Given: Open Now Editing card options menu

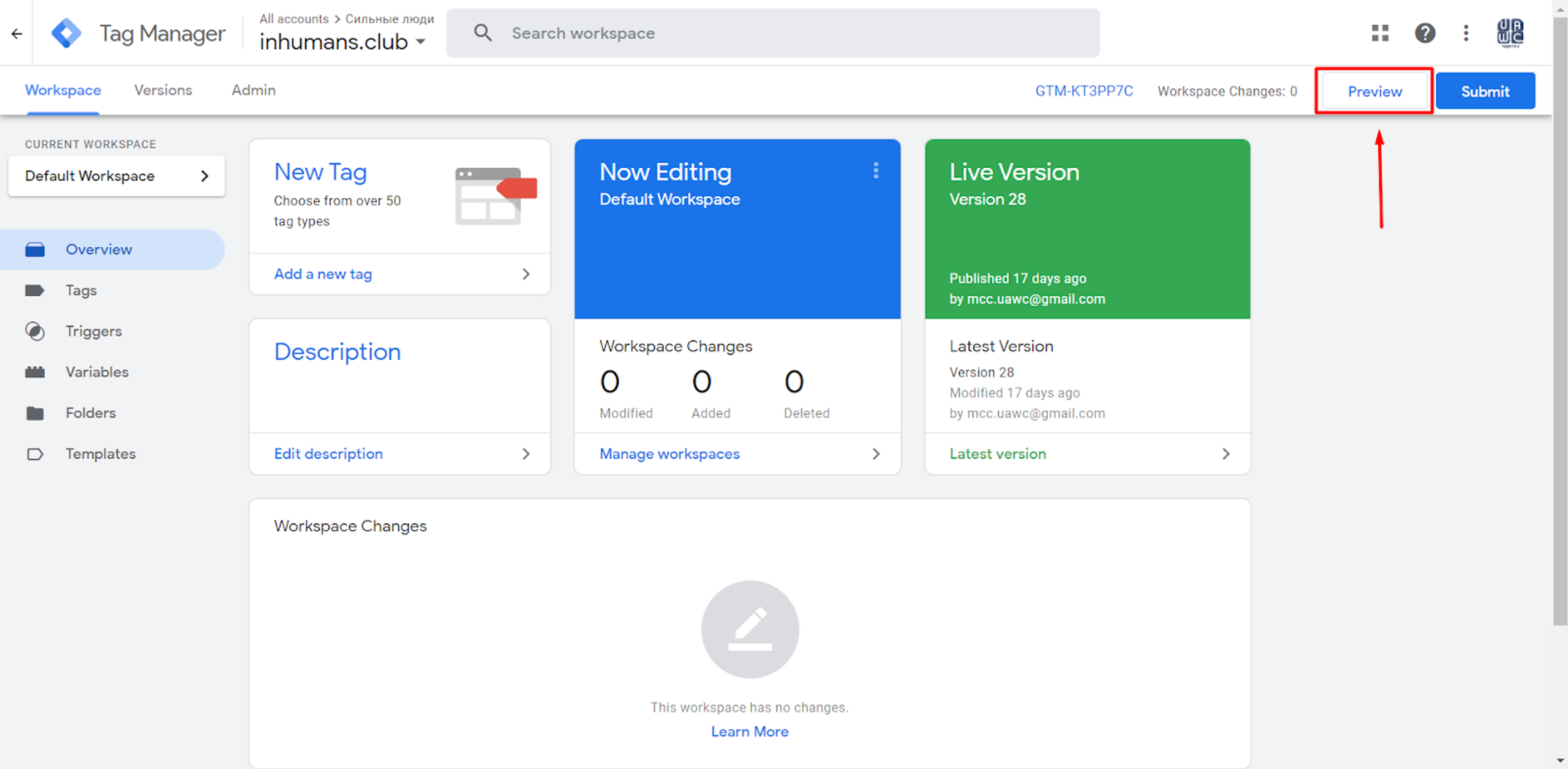Looking at the screenshot, I should click(876, 171).
